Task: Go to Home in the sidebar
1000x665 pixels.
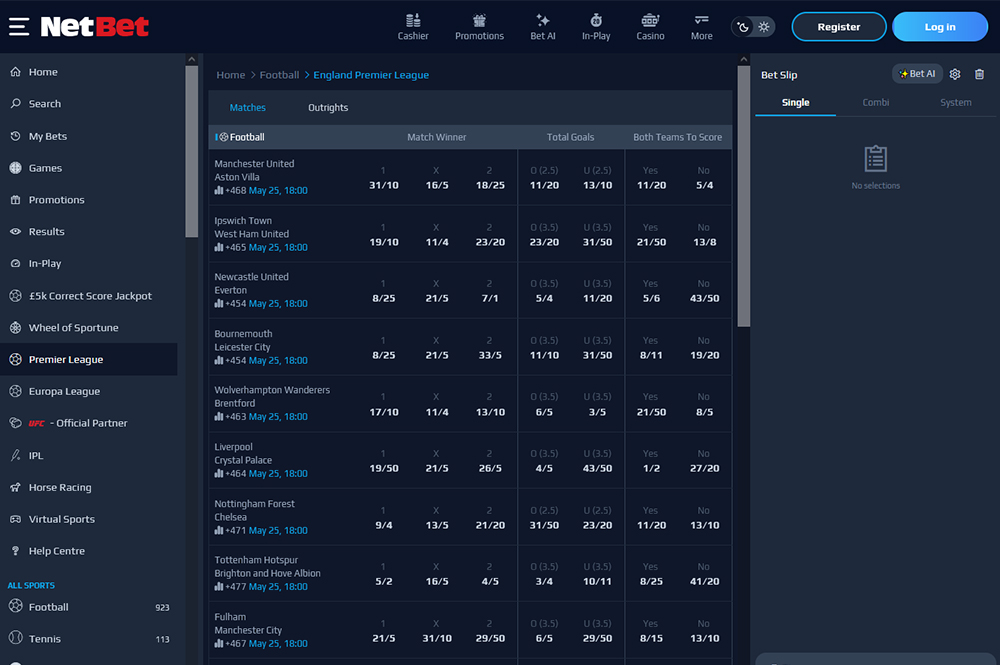Action: pyautogui.click(x=89, y=72)
